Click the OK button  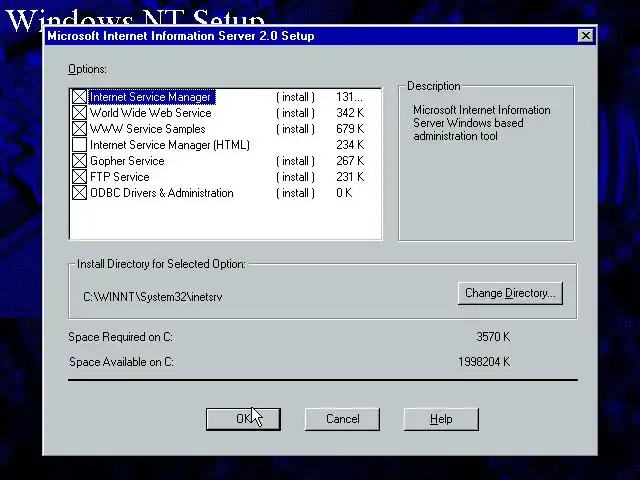(x=243, y=419)
